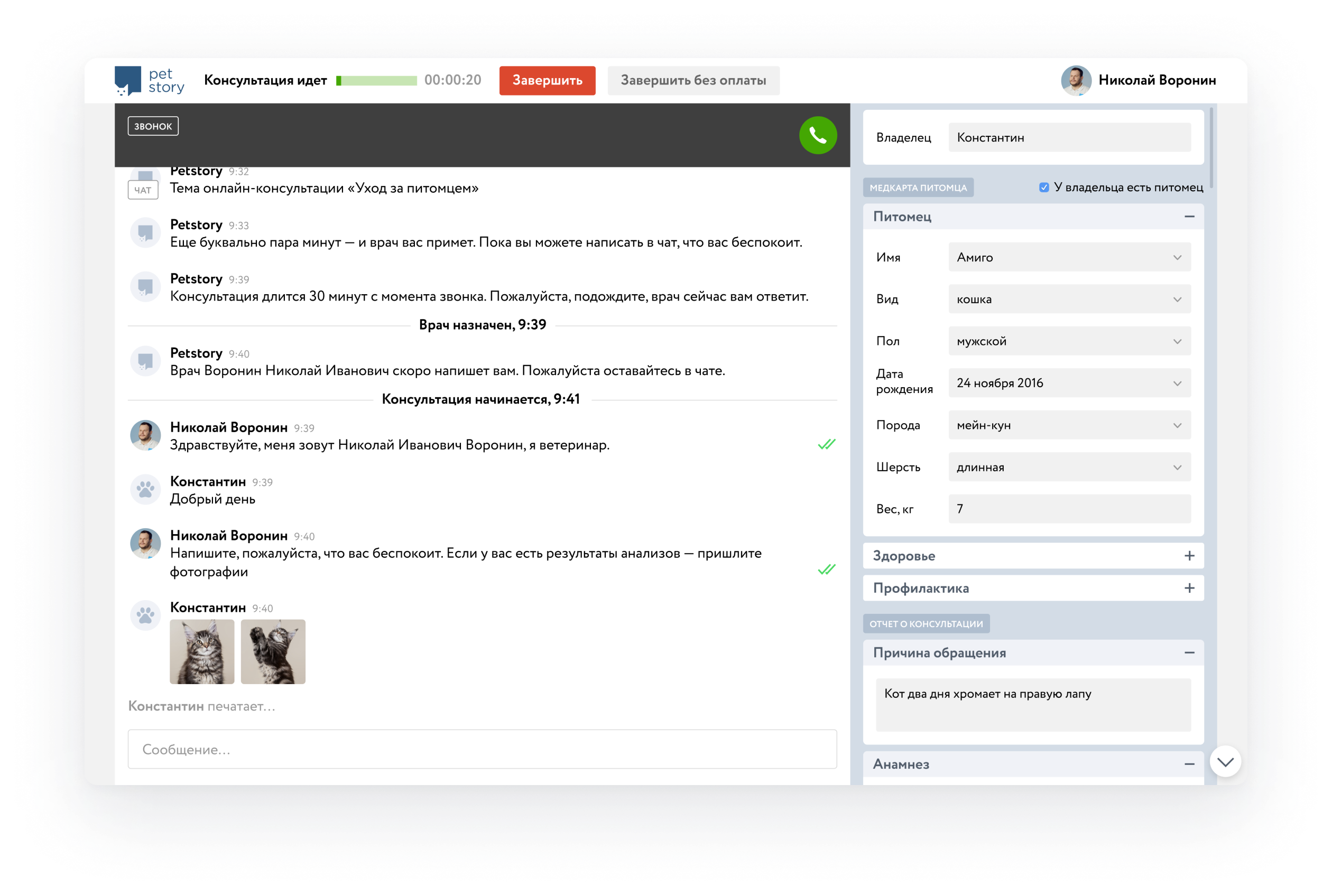Click the Причина обращения text area
Viewport: 1332px width, 896px height.
tap(1032, 705)
